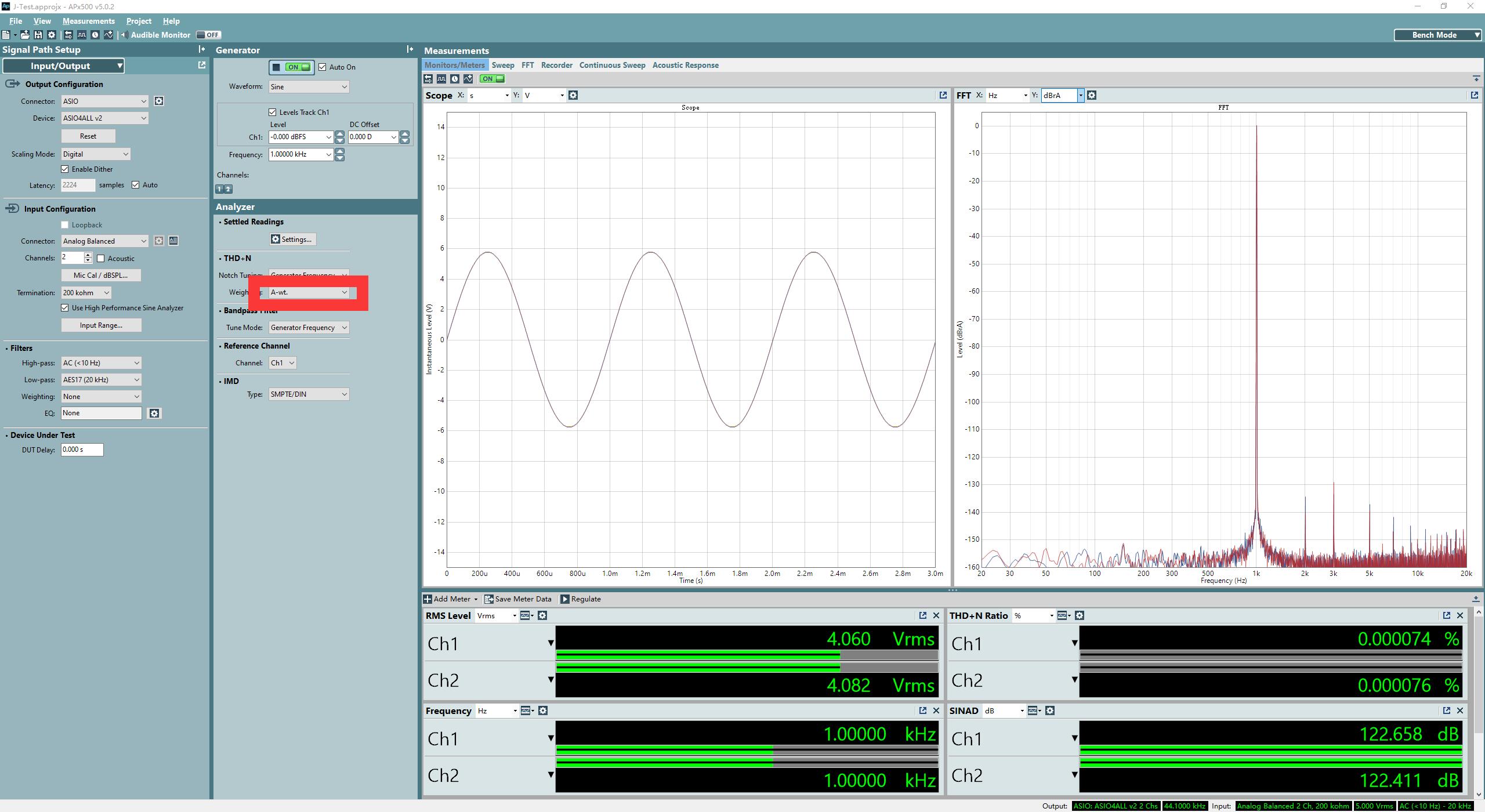Collapse the Generator panel
The width and height of the screenshot is (1485, 812).
(x=410, y=49)
